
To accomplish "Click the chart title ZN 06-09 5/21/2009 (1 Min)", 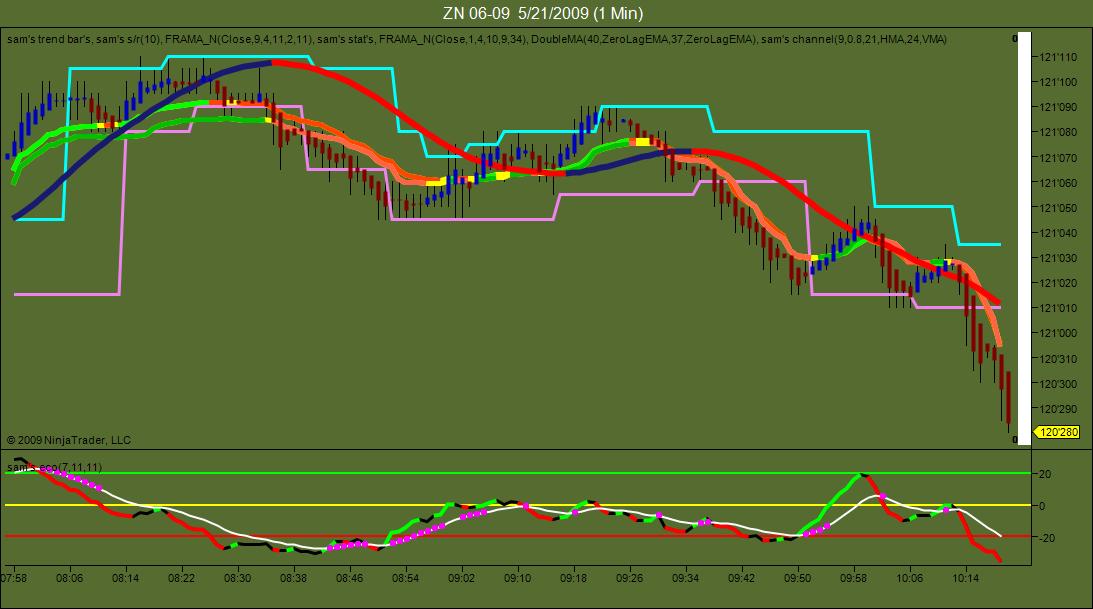I will click(x=542, y=13).
